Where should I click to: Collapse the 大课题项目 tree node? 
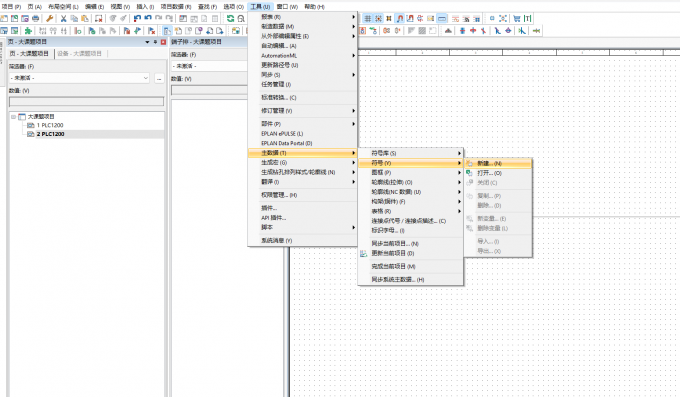pos(13,117)
